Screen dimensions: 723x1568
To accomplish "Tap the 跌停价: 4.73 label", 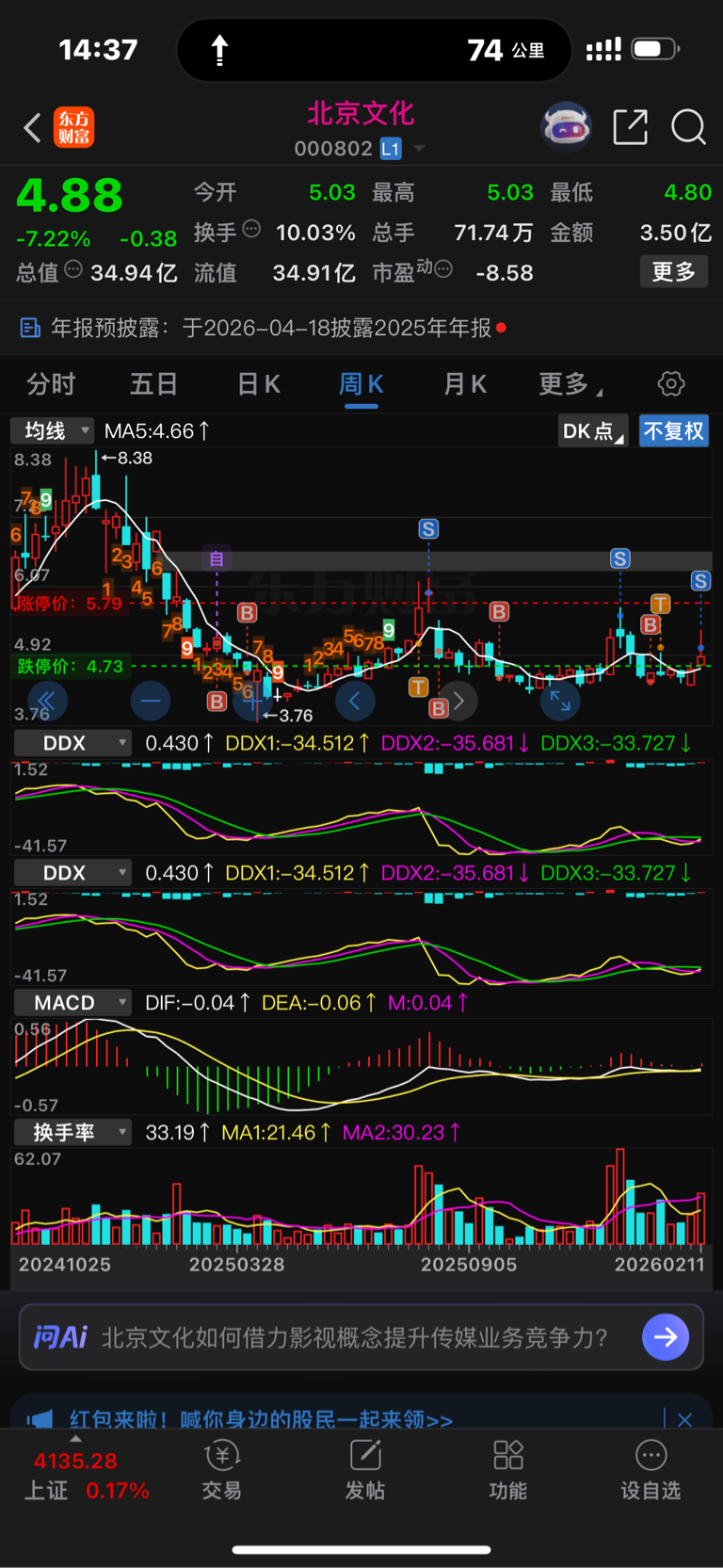I will (69, 667).
